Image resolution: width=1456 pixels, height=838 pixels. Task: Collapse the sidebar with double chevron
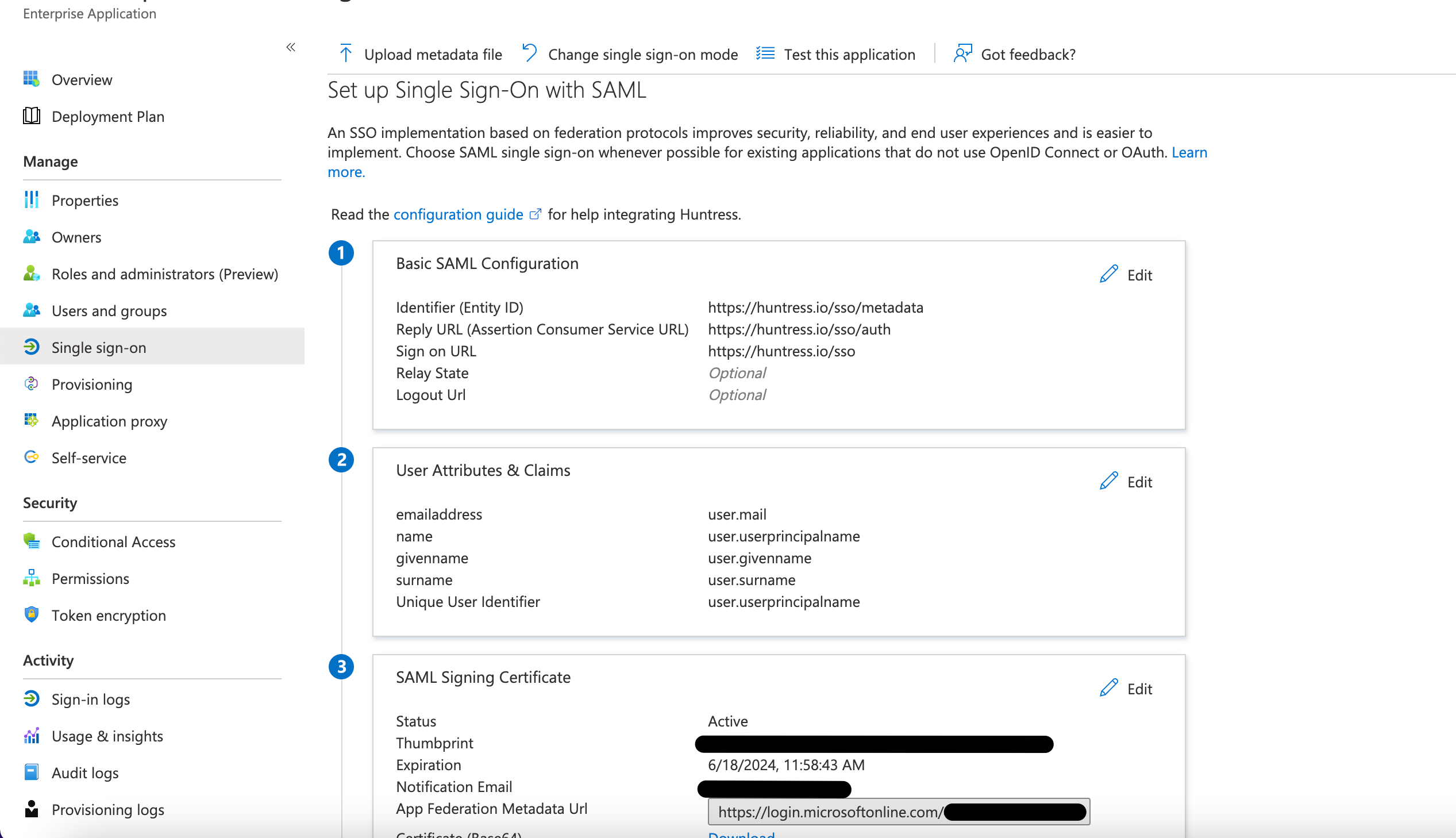click(x=291, y=47)
